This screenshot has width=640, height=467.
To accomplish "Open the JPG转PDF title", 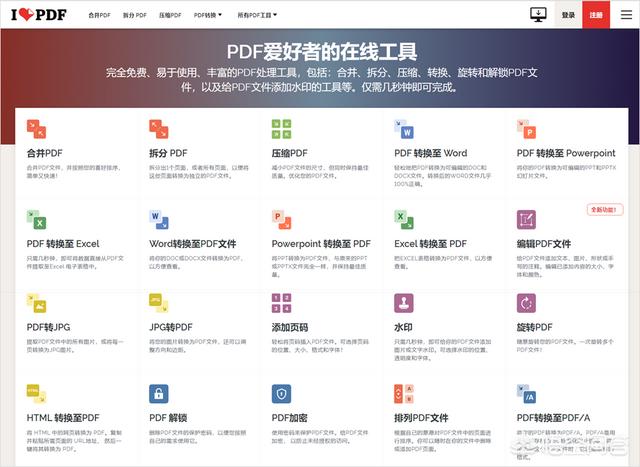I will click(171, 327).
